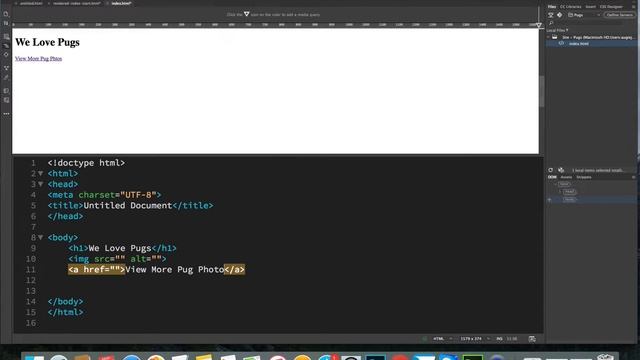Open the 1179 x 374 window size dropdown
The image size is (640, 360).
point(475,339)
